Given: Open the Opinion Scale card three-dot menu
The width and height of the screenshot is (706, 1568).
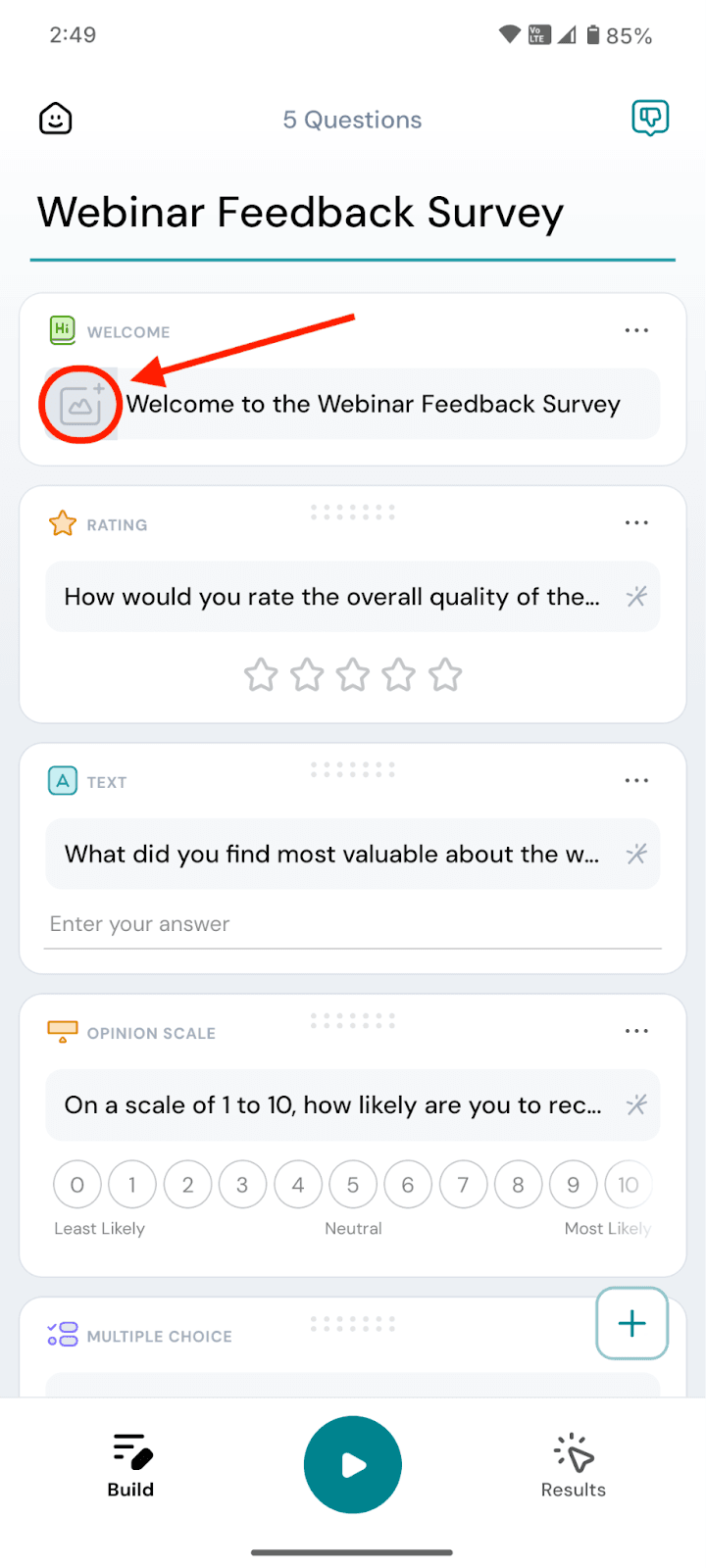Looking at the screenshot, I should coord(636,1031).
